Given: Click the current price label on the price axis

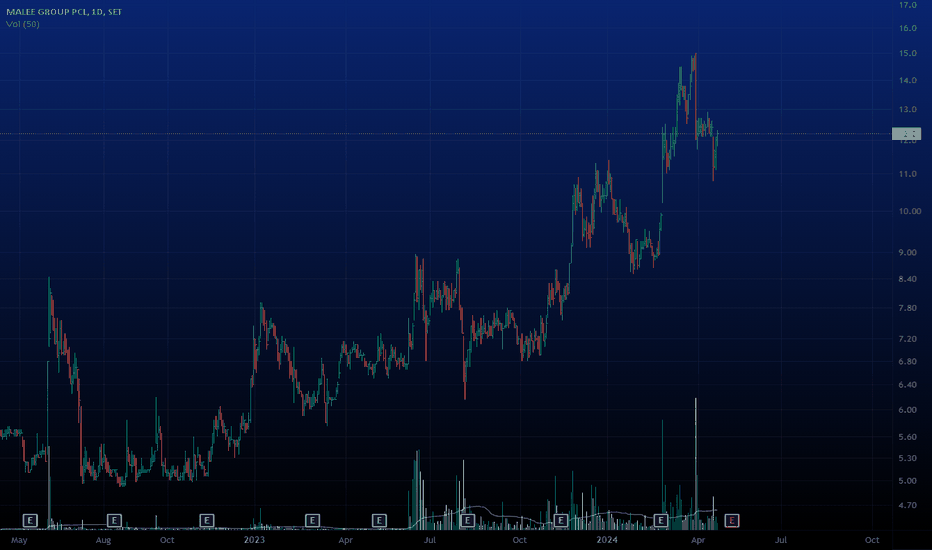Looking at the screenshot, I should click(906, 134).
